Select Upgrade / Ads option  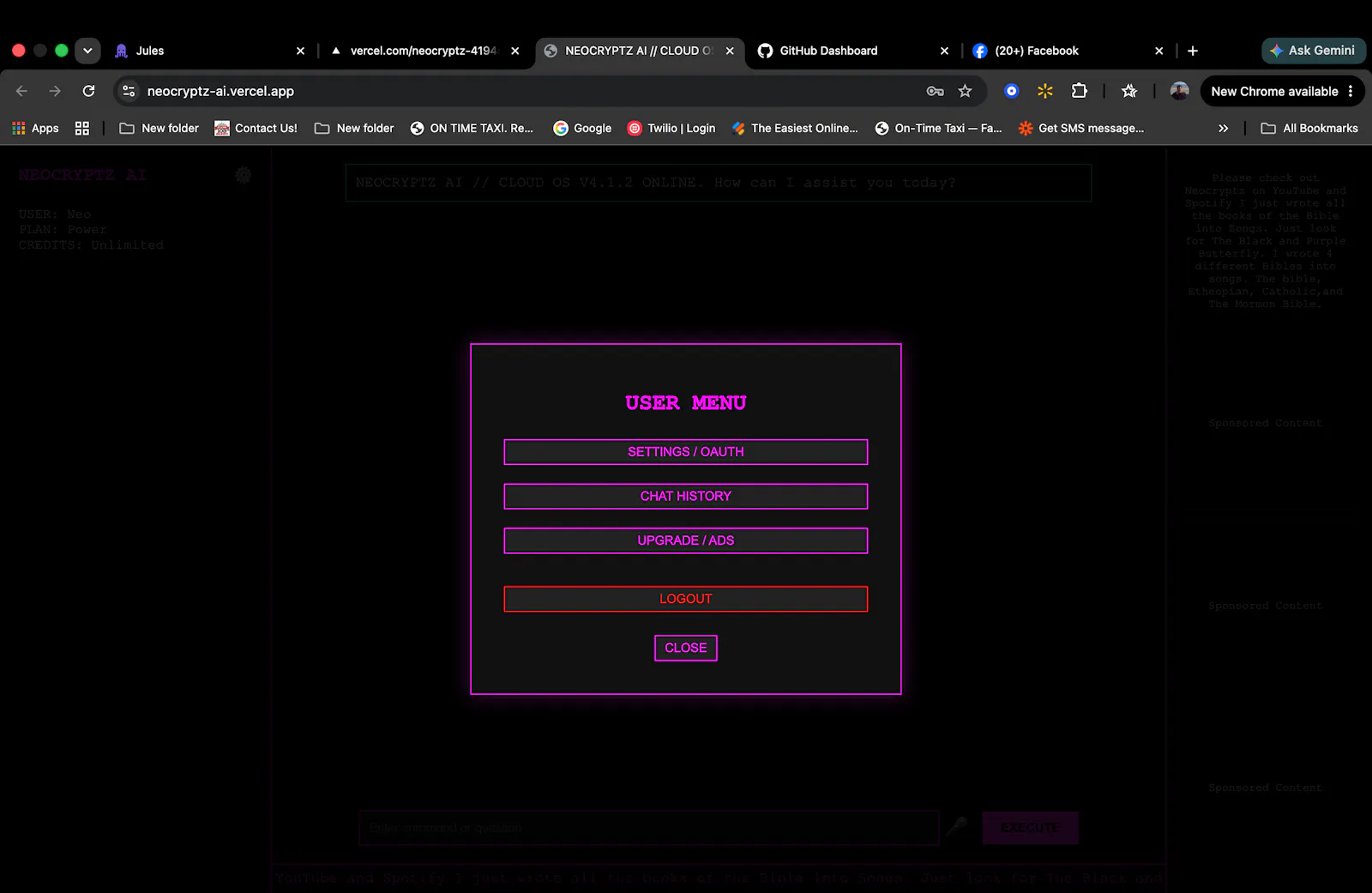pos(685,540)
